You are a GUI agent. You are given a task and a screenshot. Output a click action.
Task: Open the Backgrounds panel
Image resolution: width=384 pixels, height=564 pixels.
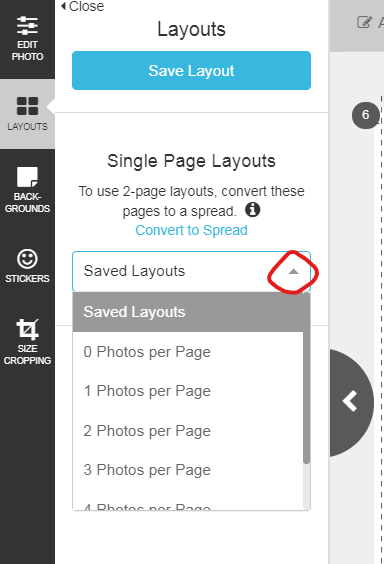(27, 190)
